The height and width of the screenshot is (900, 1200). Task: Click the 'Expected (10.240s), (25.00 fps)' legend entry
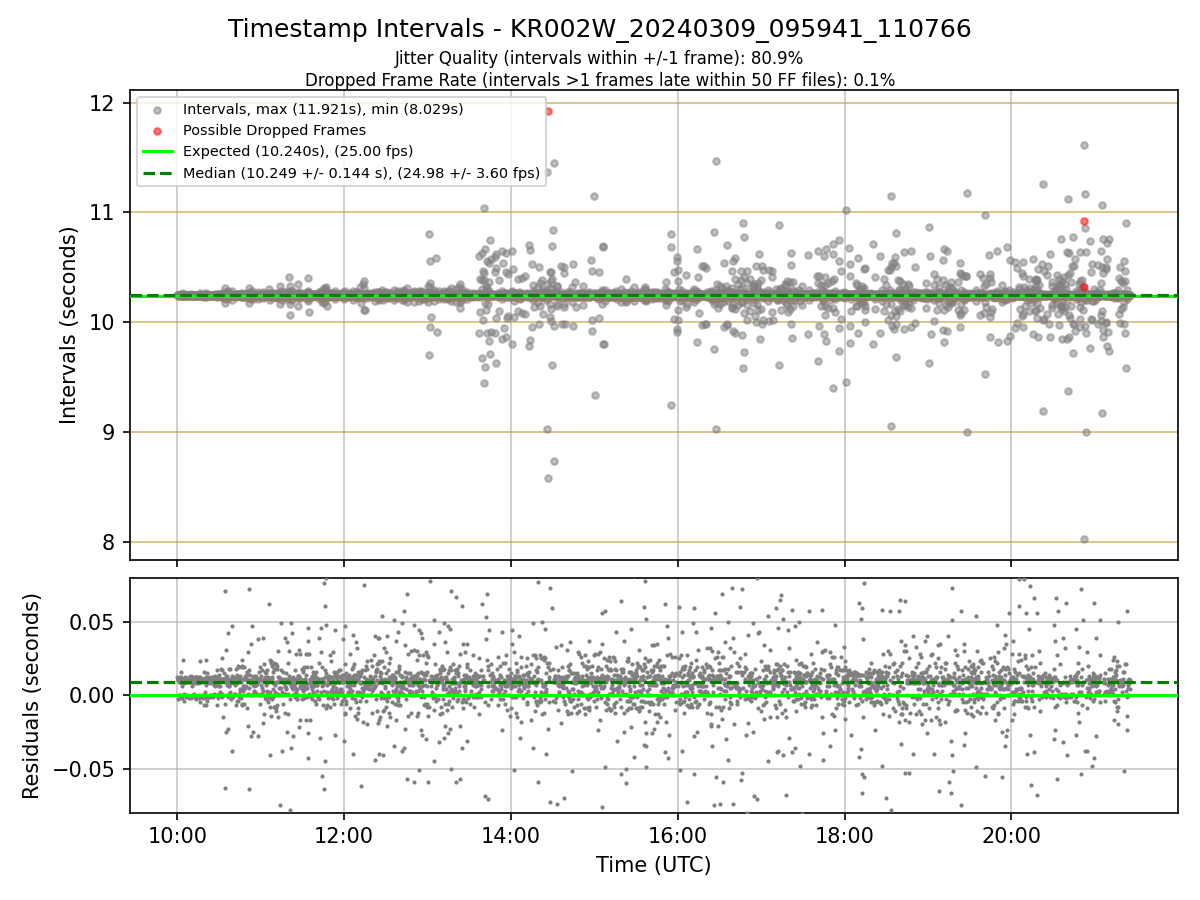[298, 151]
